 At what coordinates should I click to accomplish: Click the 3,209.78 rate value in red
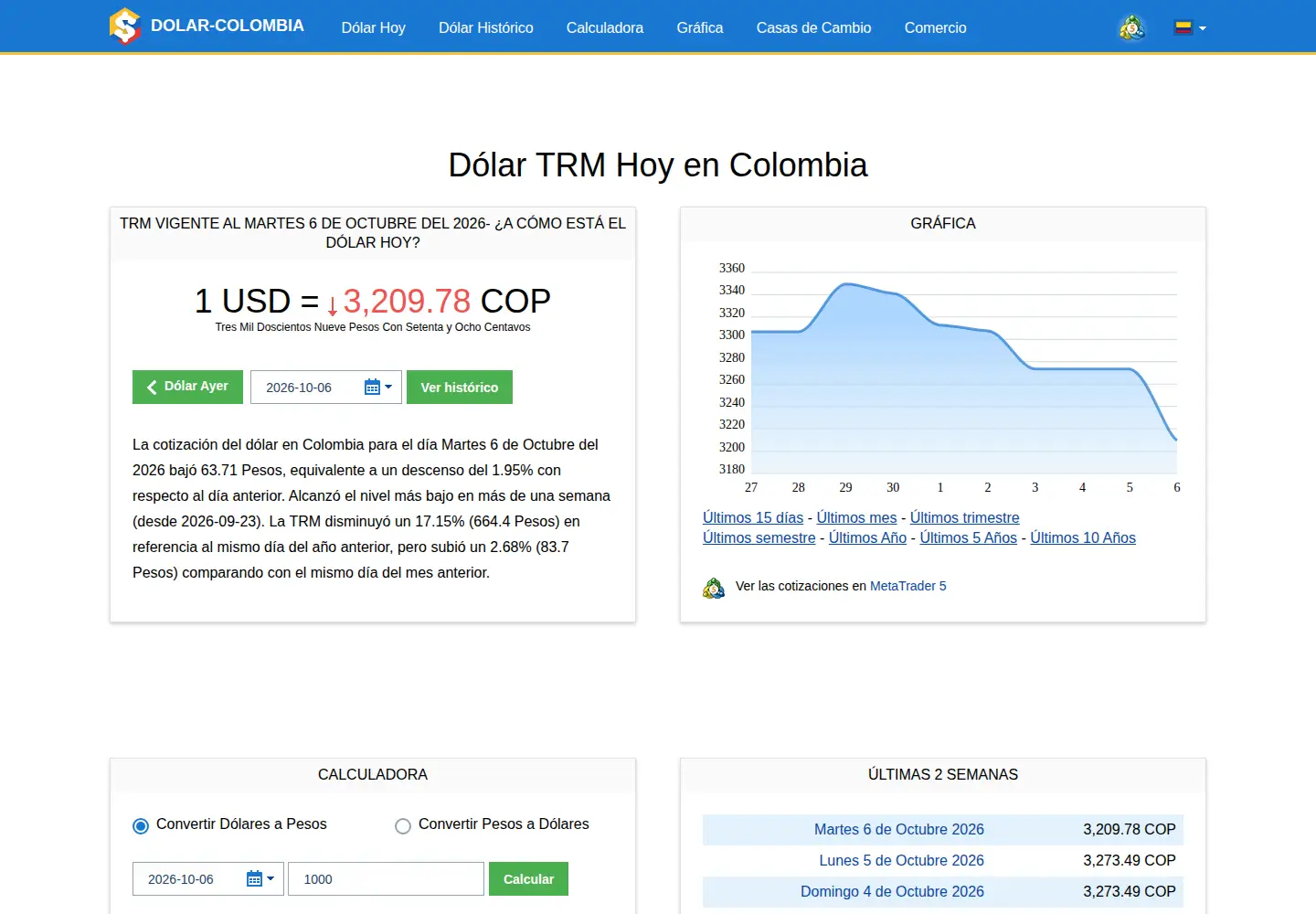(x=407, y=301)
